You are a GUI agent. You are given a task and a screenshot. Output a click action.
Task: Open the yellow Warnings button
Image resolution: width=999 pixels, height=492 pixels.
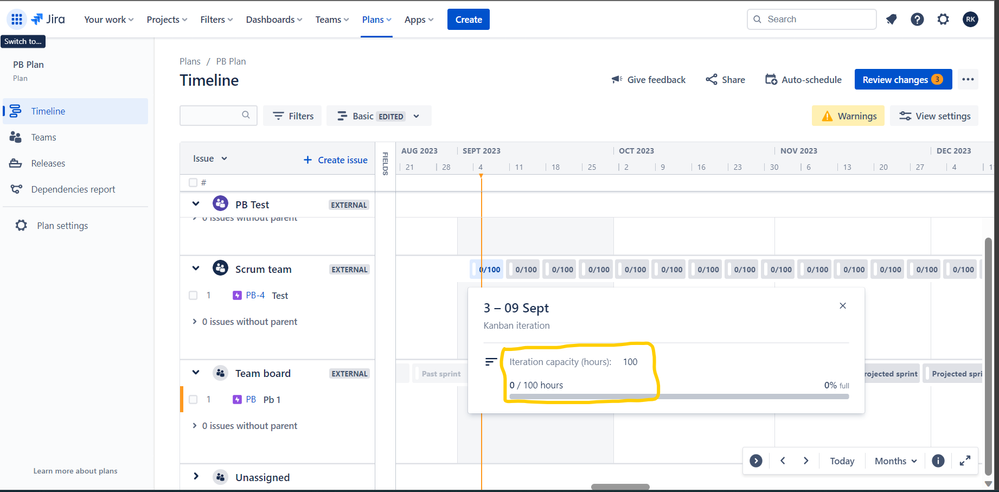[848, 116]
